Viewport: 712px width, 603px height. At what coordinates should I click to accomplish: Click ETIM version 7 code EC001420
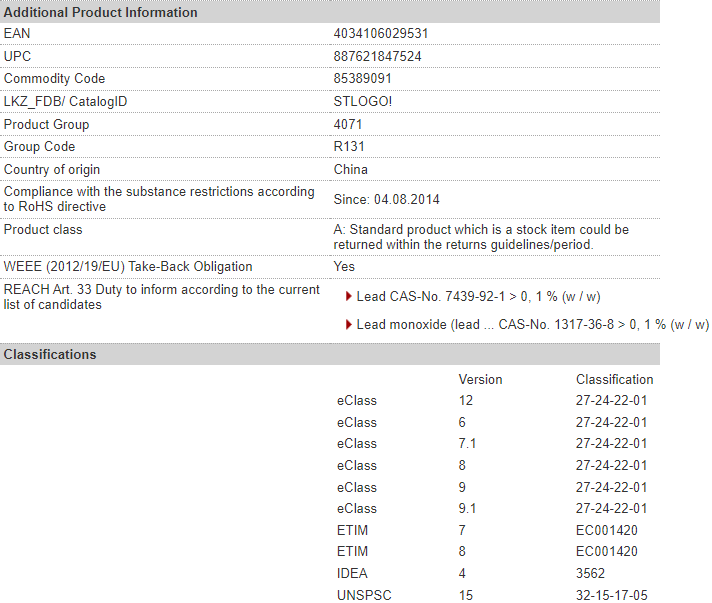pyautogui.click(x=607, y=530)
